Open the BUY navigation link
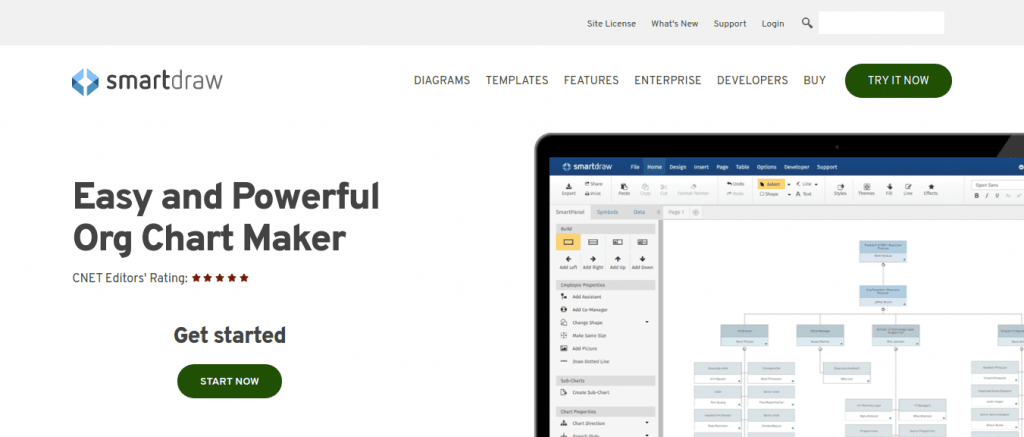The height and width of the screenshot is (437, 1024). coord(814,80)
